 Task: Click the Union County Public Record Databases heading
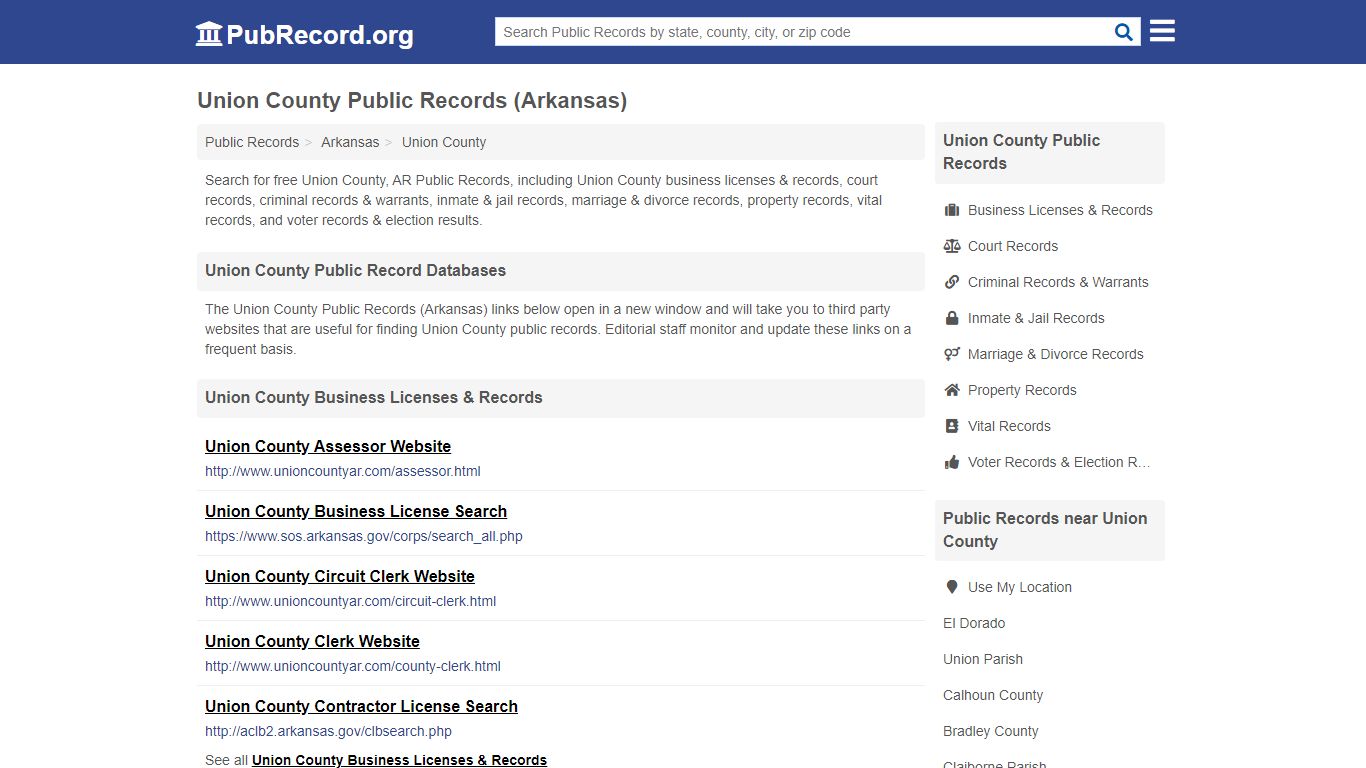[355, 270]
